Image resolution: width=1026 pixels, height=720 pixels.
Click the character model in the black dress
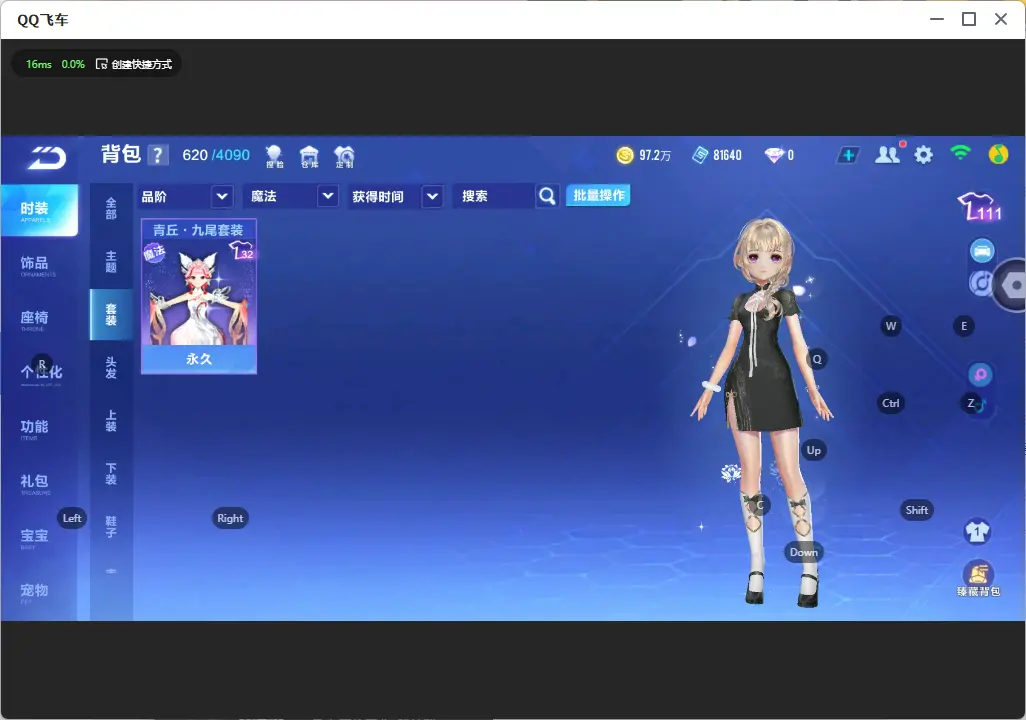pyautogui.click(x=762, y=412)
